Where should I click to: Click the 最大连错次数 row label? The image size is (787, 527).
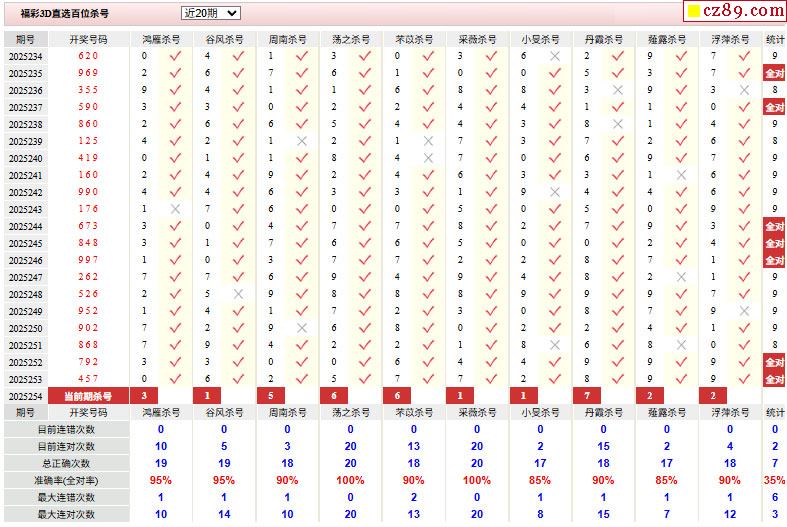click(66, 498)
